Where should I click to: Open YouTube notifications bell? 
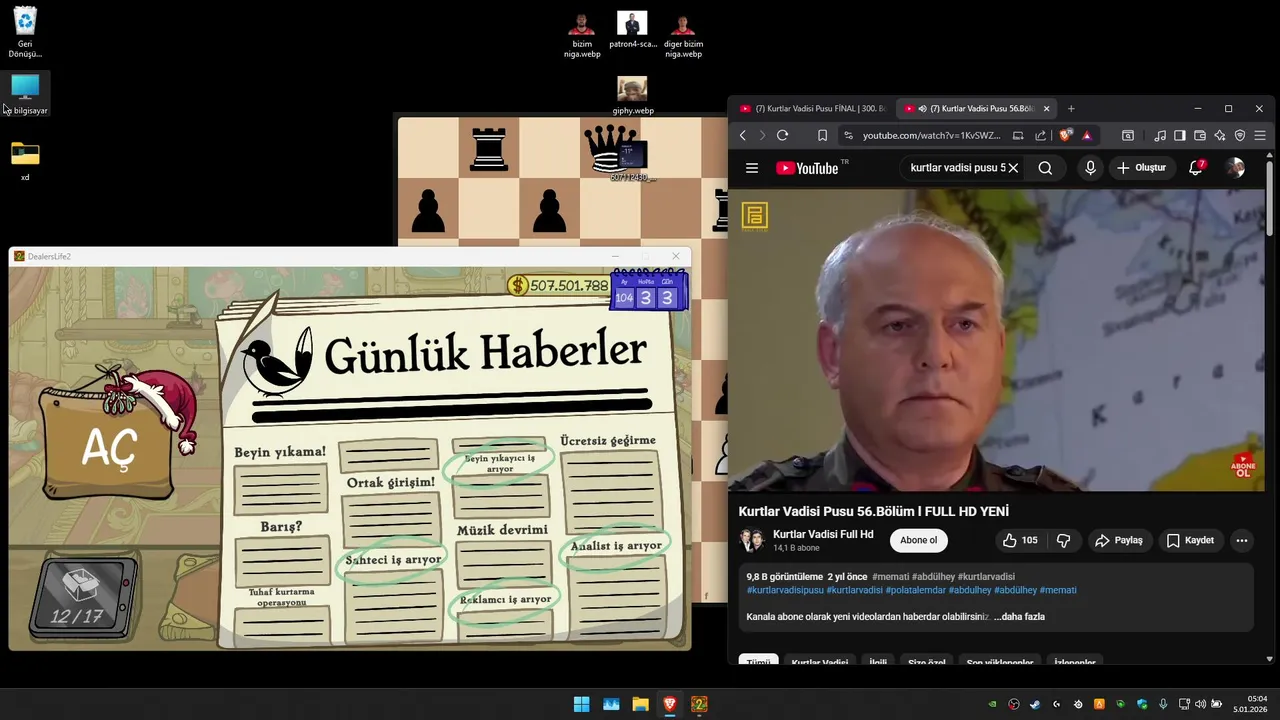pos(1196,168)
